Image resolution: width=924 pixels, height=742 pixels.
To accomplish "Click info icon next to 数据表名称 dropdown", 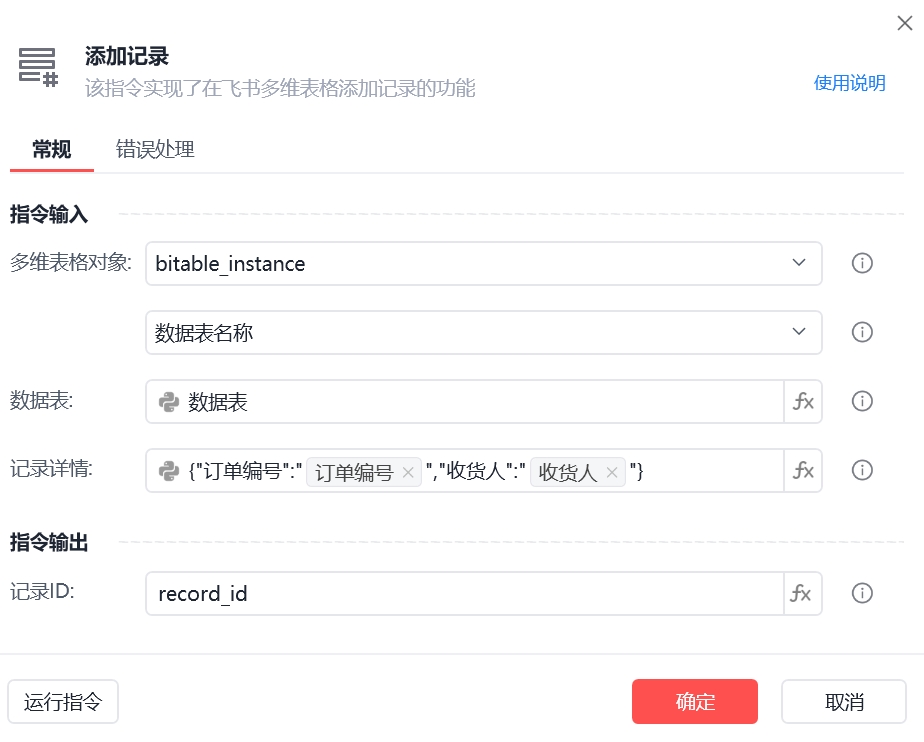I will point(861,332).
